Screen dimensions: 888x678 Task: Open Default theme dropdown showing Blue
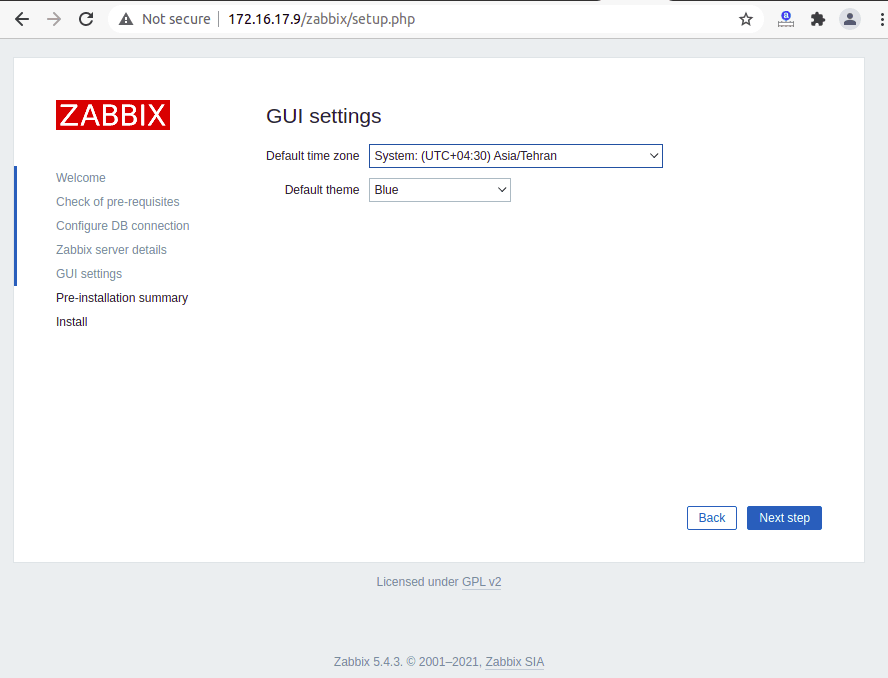439,190
